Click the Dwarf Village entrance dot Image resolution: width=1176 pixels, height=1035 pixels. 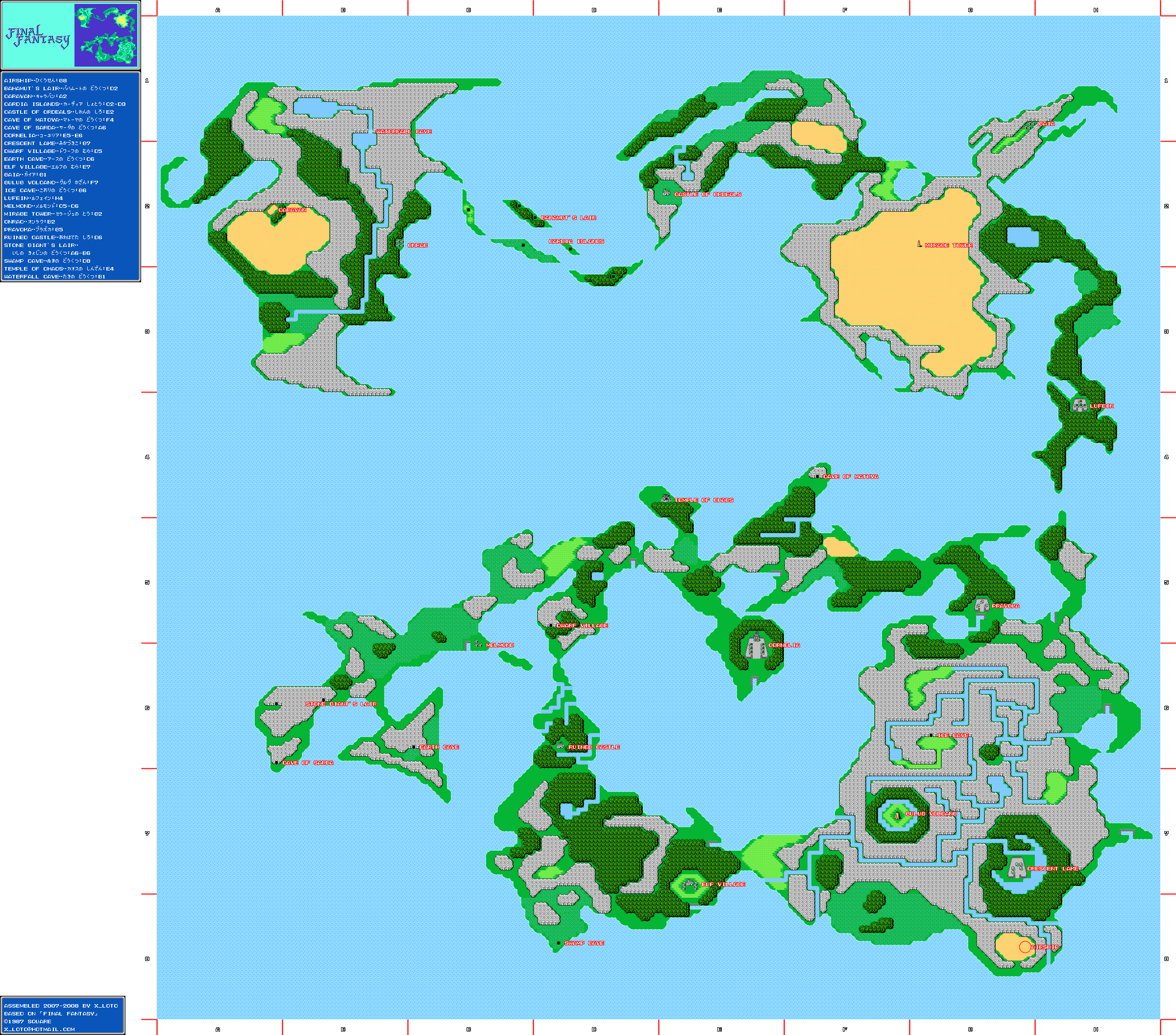551,625
